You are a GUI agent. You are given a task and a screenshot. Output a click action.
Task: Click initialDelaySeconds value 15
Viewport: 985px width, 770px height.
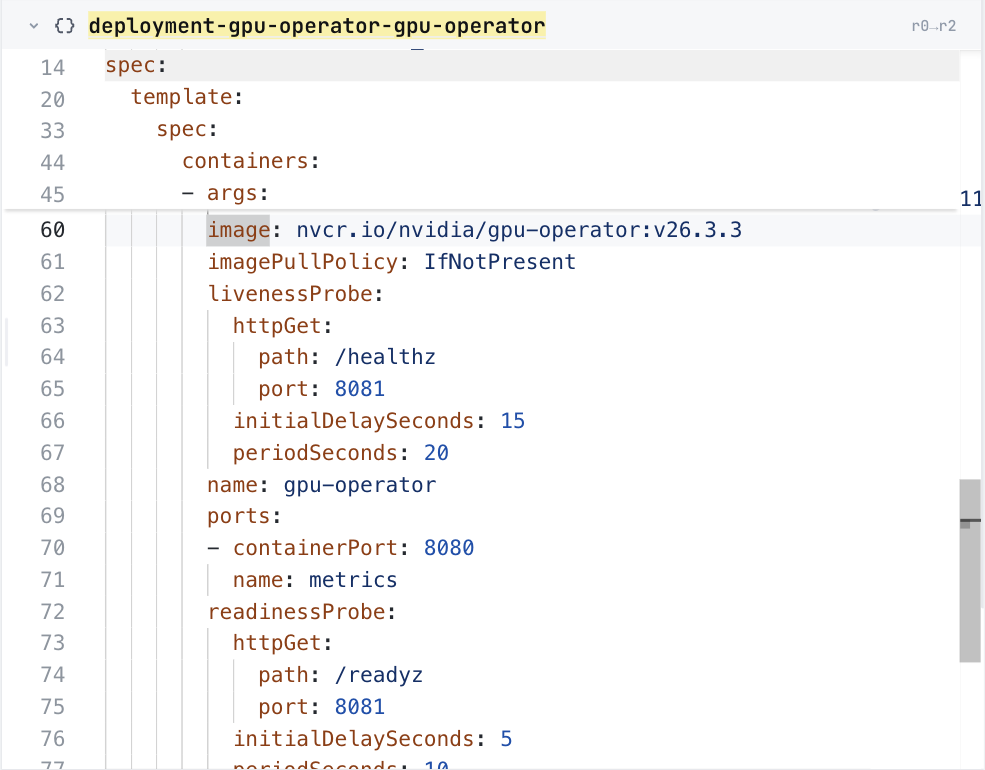pyautogui.click(x=513, y=421)
